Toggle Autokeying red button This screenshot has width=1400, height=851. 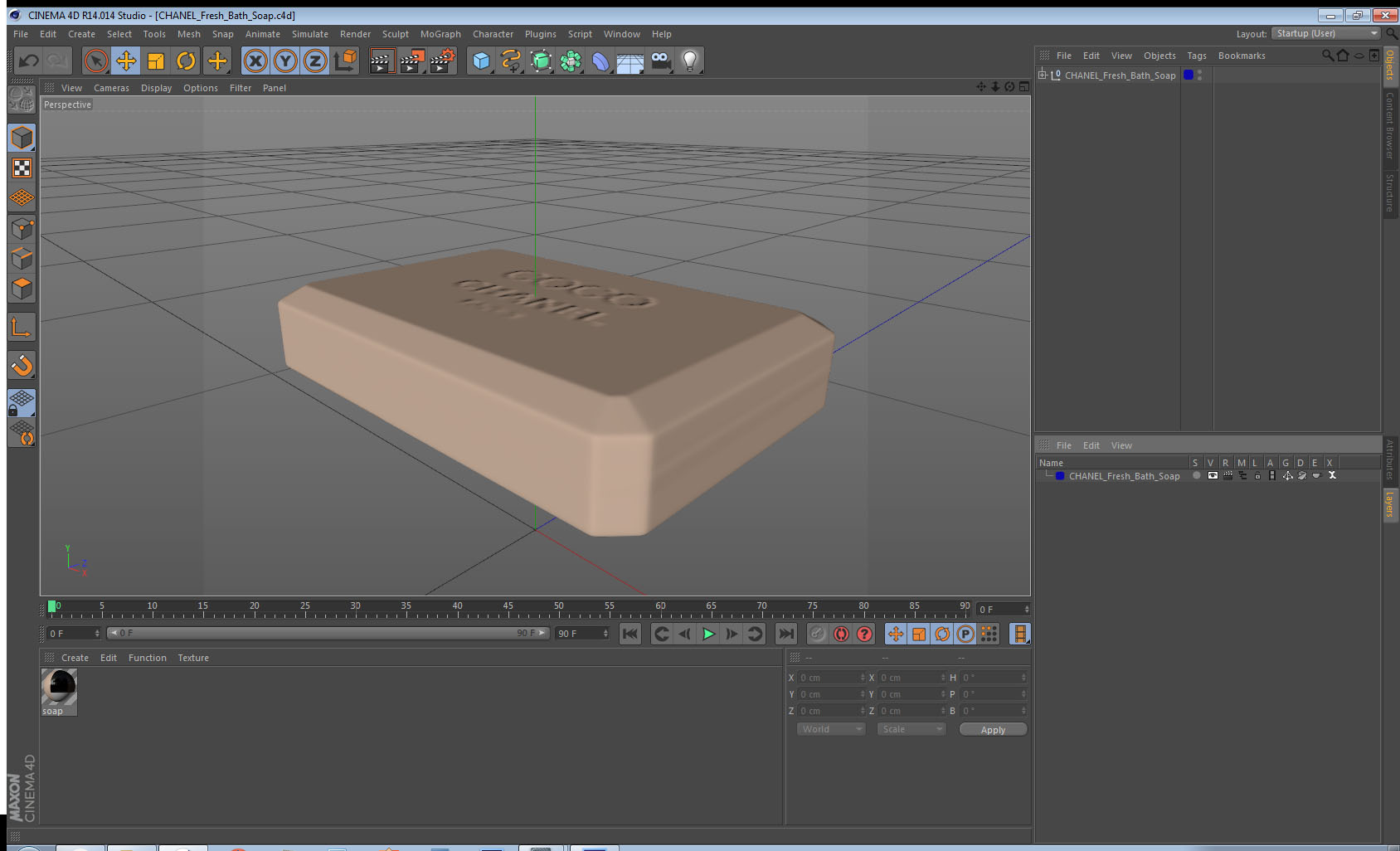pyautogui.click(x=841, y=634)
